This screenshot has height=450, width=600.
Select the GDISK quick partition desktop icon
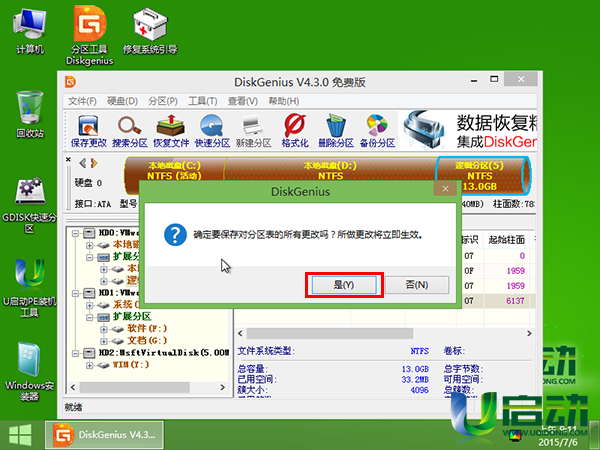pyautogui.click(x=29, y=205)
